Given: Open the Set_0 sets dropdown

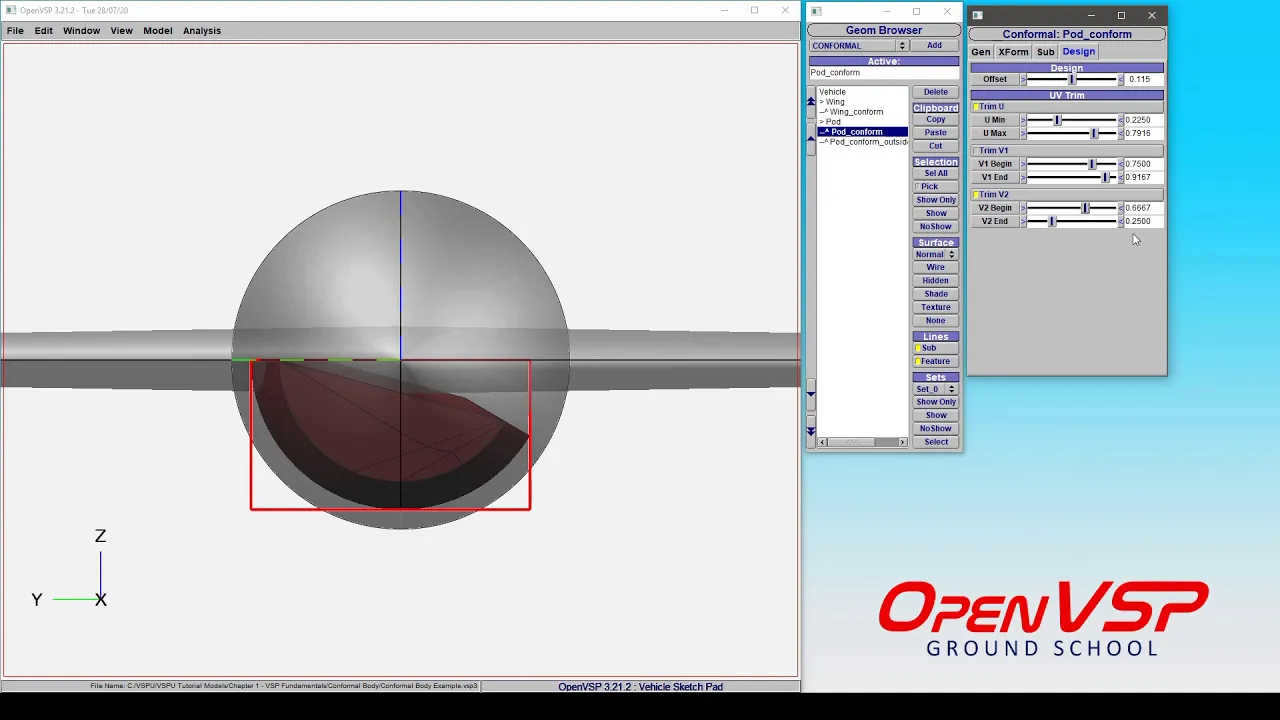Looking at the screenshot, I should (x=936, y=389).
